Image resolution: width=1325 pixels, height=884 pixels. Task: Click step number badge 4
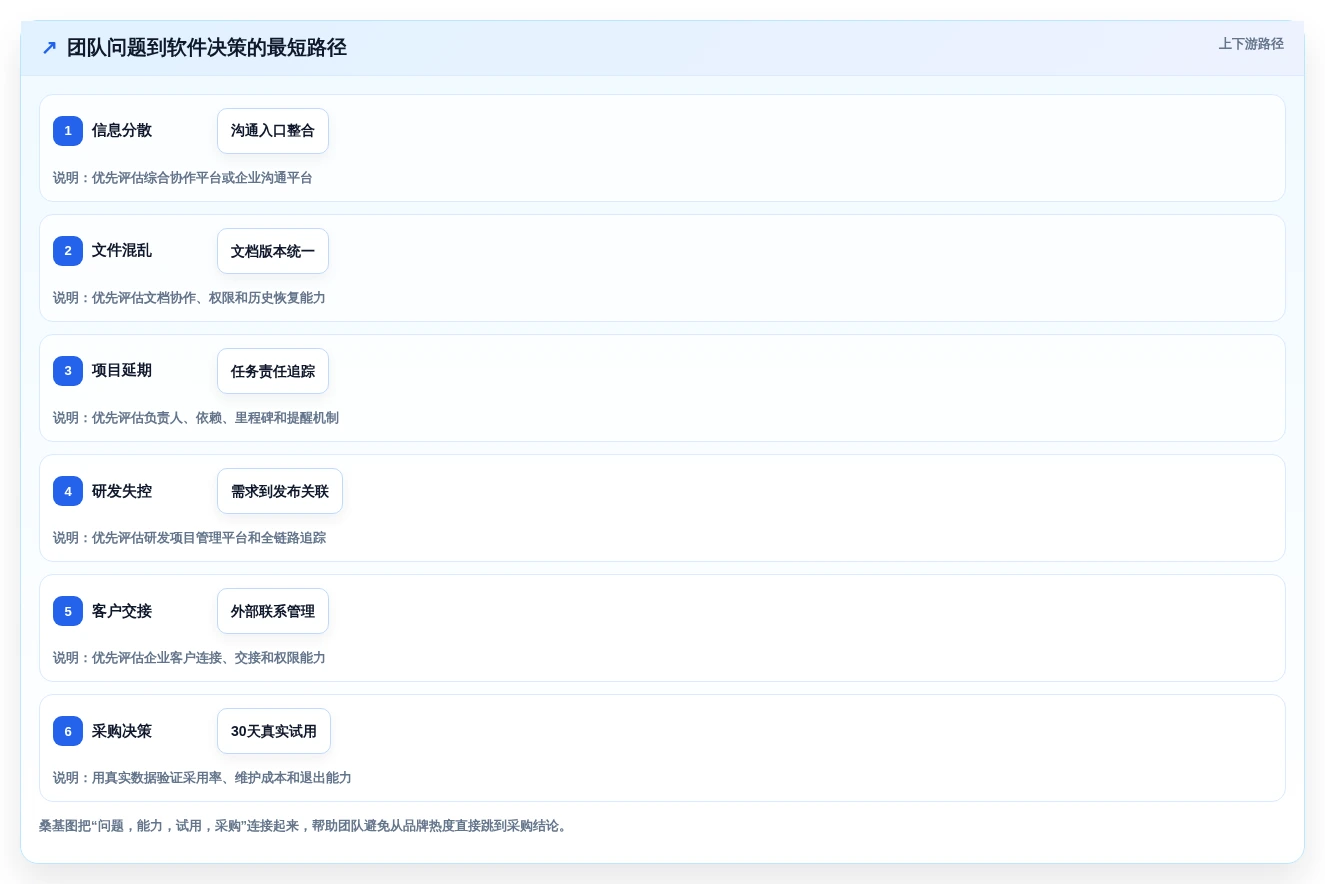coord(68,491)
